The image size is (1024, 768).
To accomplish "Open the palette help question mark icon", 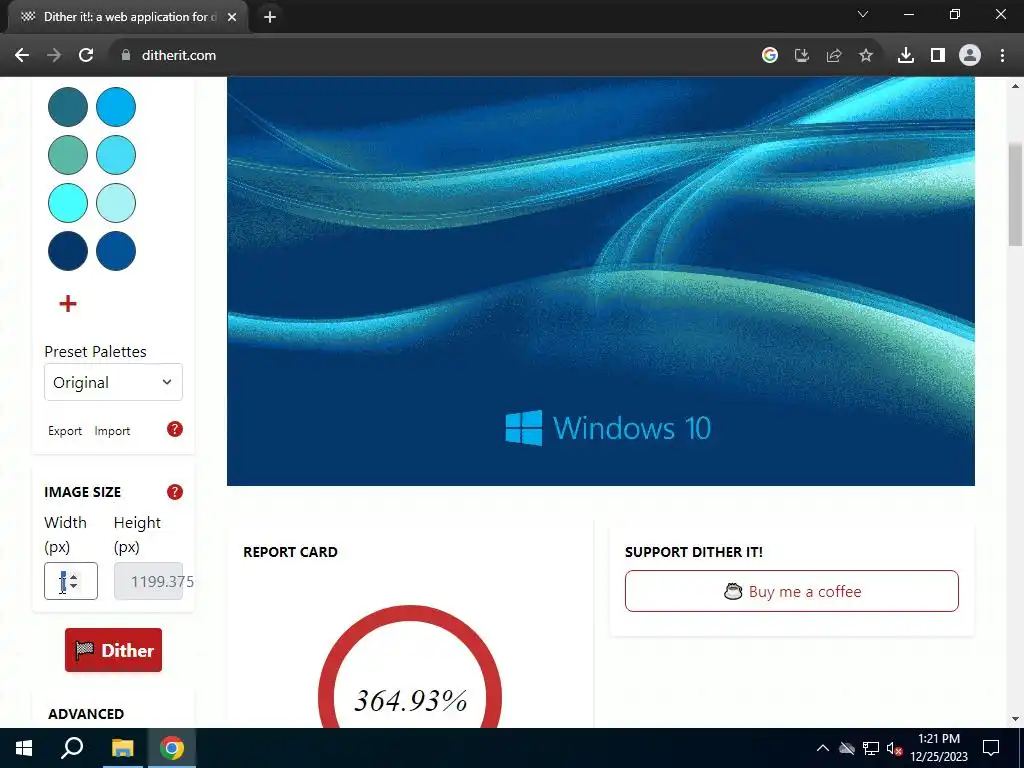I will (174, 429).
